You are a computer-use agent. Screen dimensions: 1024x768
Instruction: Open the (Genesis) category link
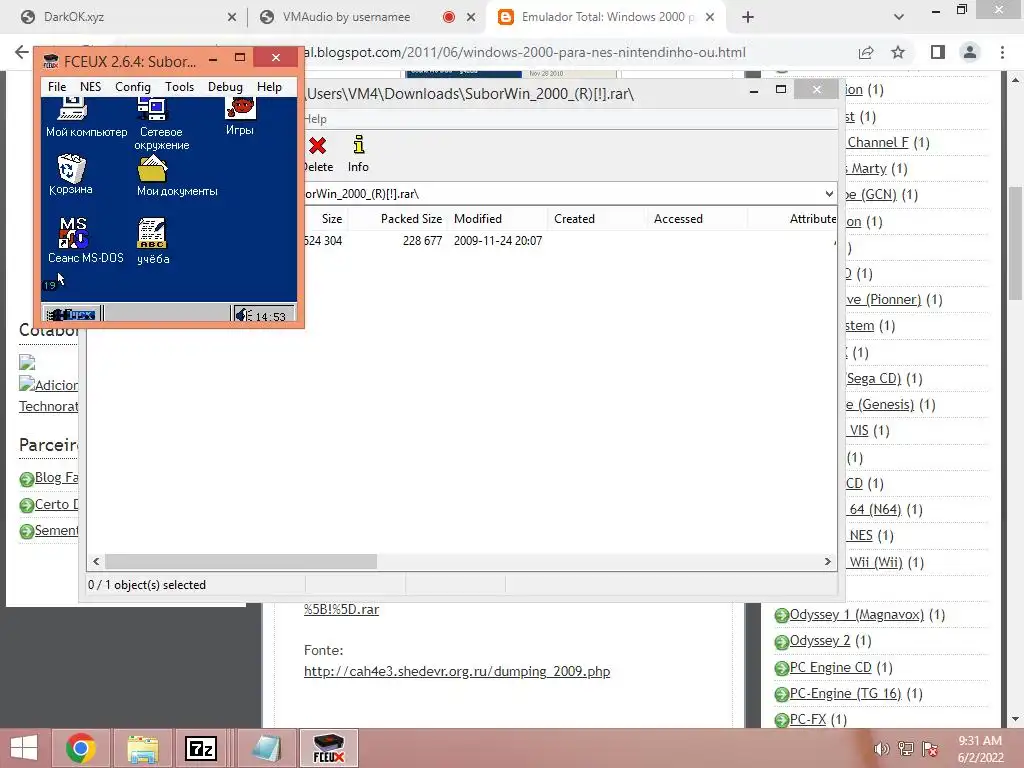[880, 405]
